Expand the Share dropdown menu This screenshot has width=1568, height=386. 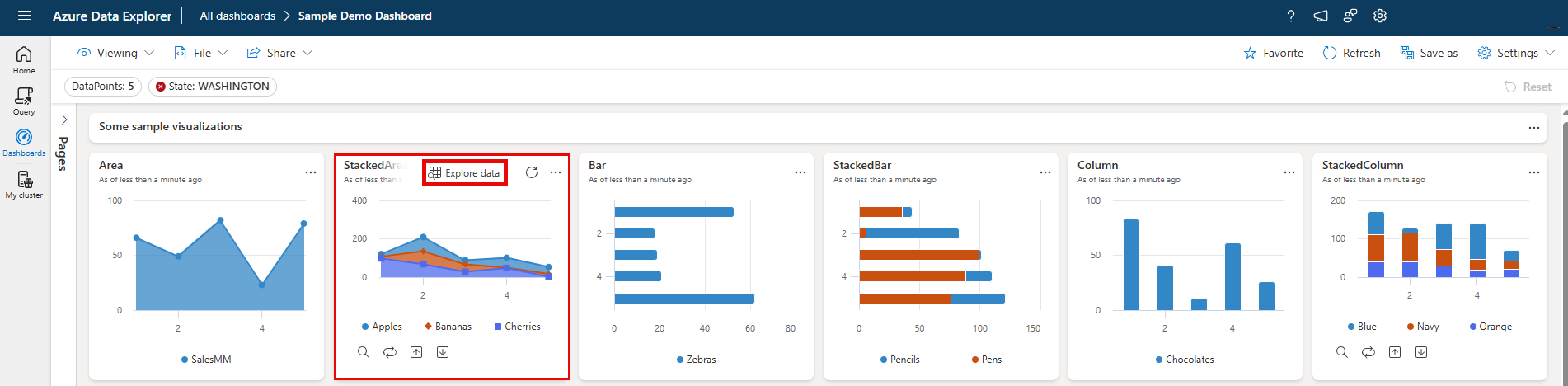point(279,53)
